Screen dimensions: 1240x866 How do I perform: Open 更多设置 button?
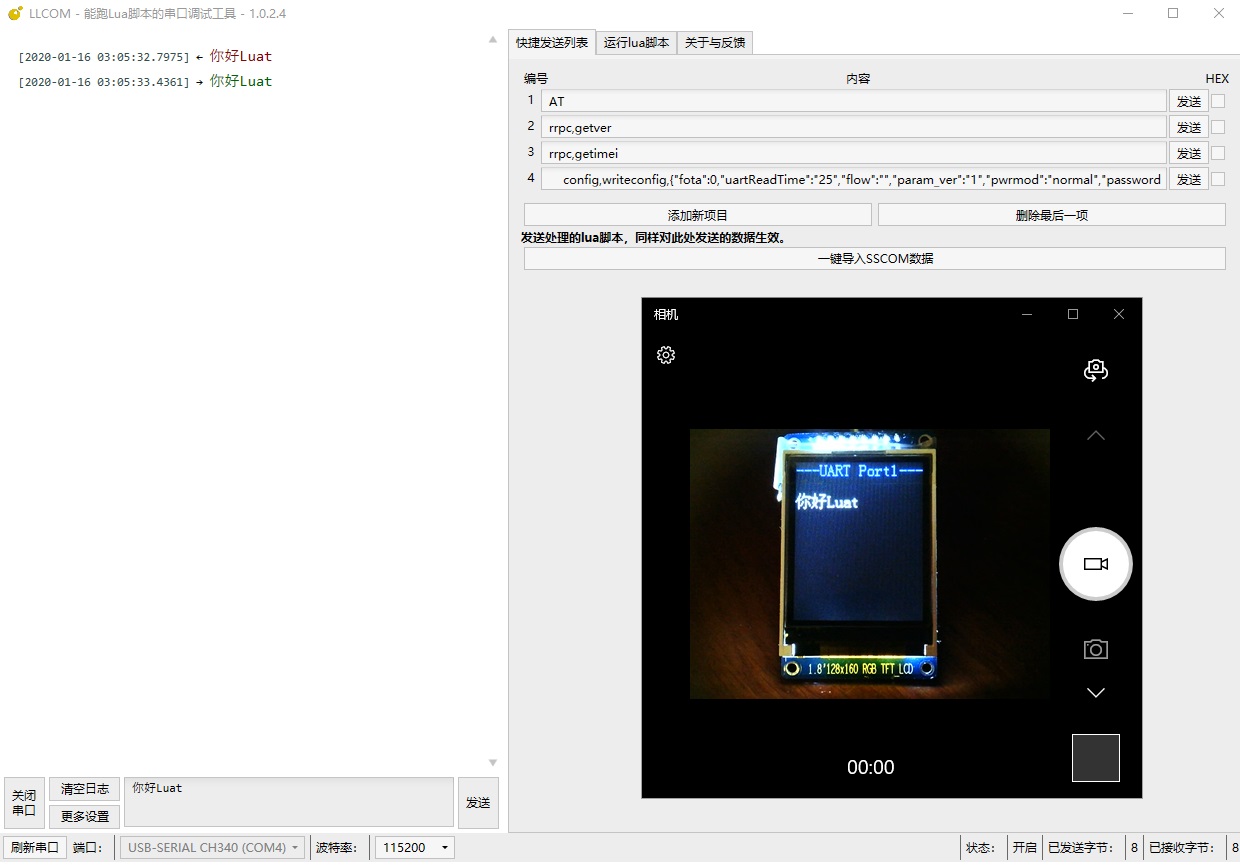pos(85,816)
